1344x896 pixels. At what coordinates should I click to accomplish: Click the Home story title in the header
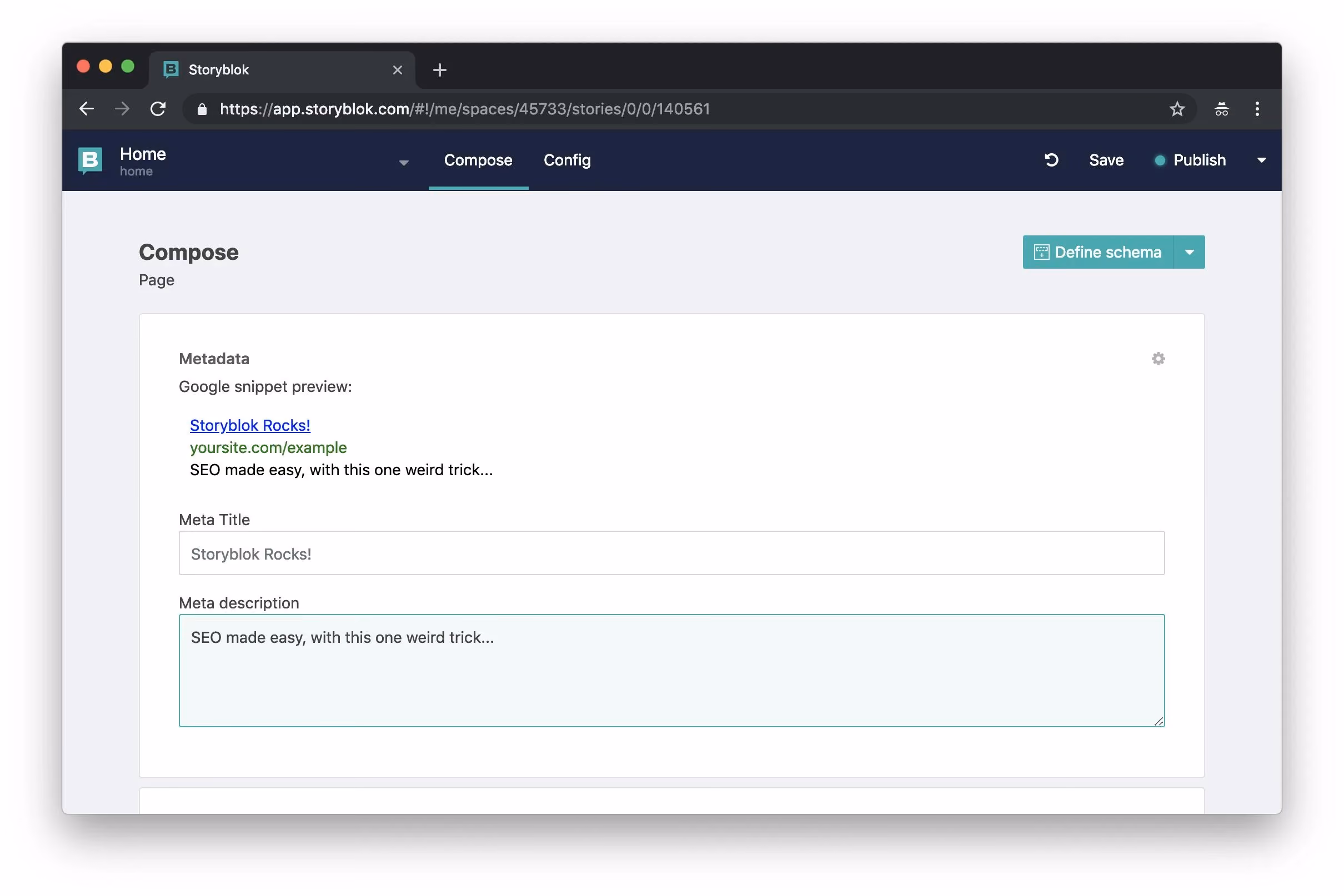click(143, 154)
